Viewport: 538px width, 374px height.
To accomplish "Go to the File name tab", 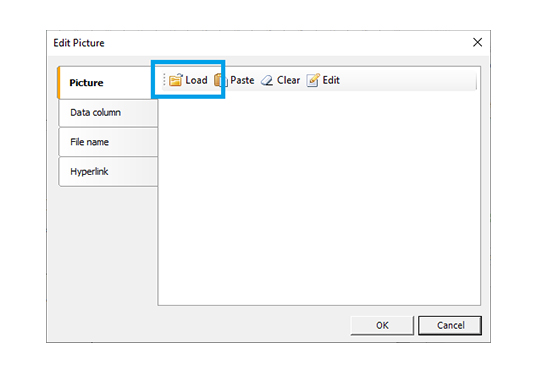I will [108, 142].
